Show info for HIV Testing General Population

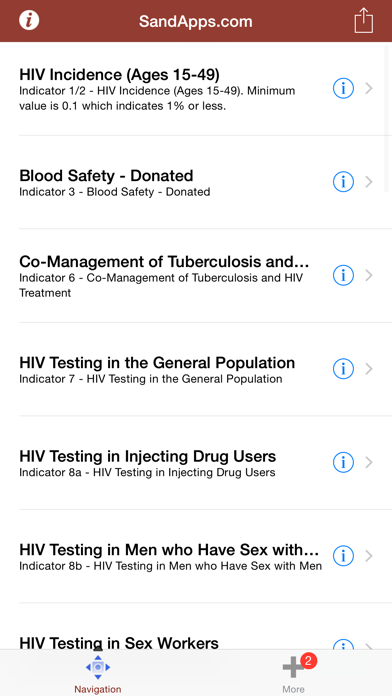pos(343,369)
